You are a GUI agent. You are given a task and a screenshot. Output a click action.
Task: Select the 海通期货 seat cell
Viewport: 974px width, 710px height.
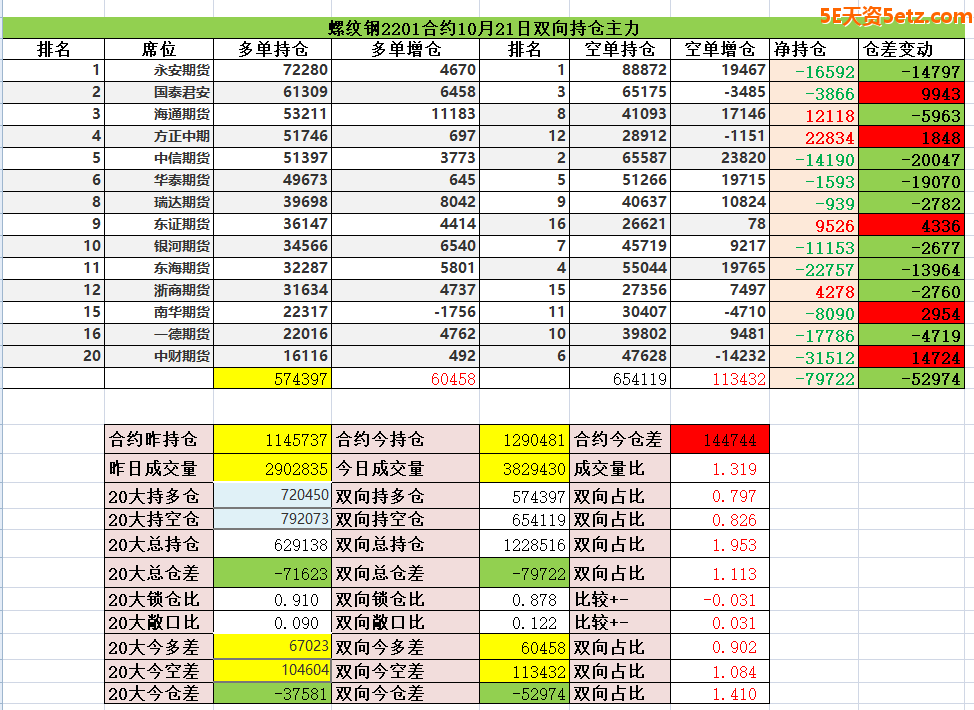click(159, 114)
